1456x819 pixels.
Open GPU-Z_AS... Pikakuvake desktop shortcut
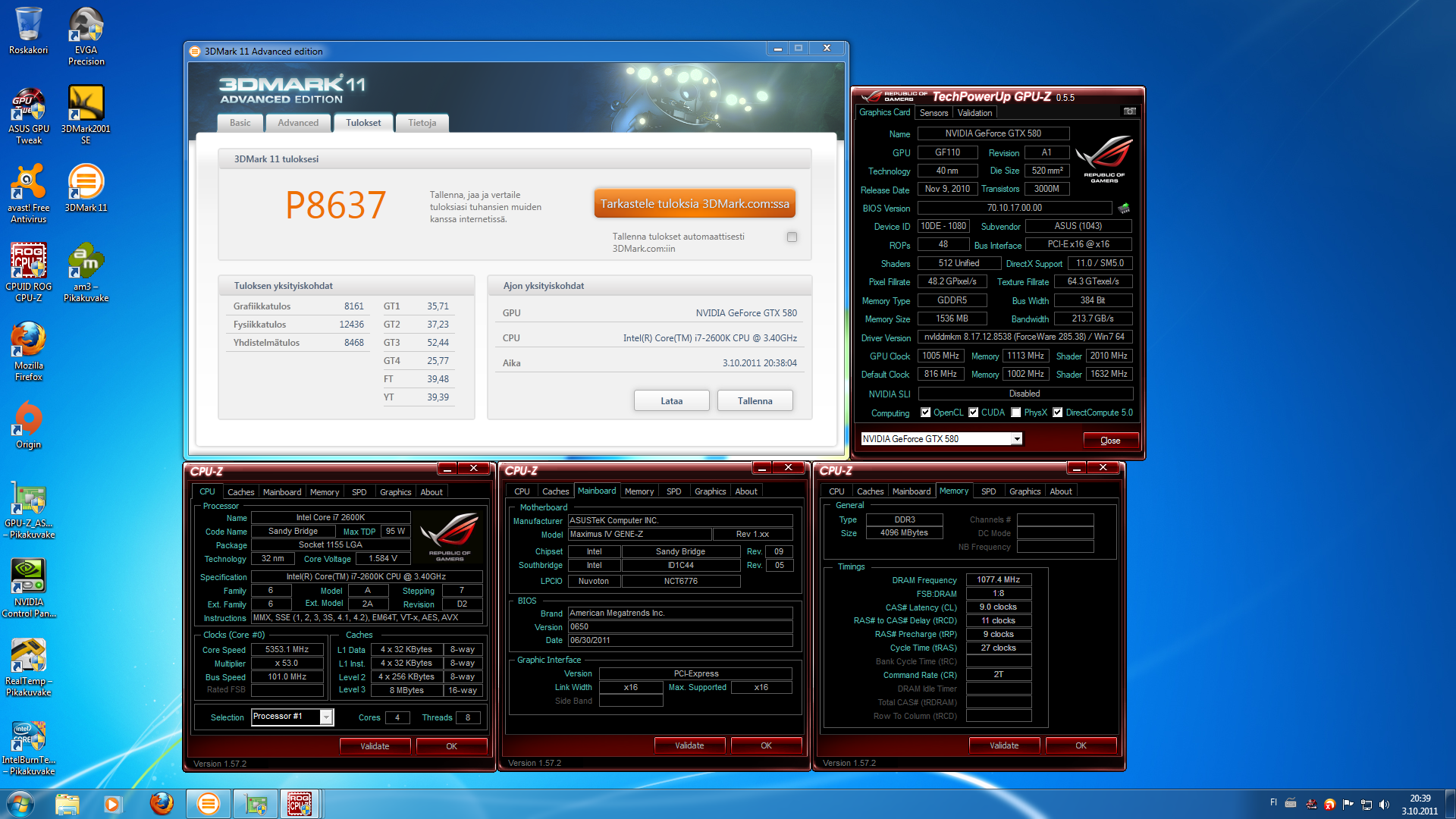[28, 510]
